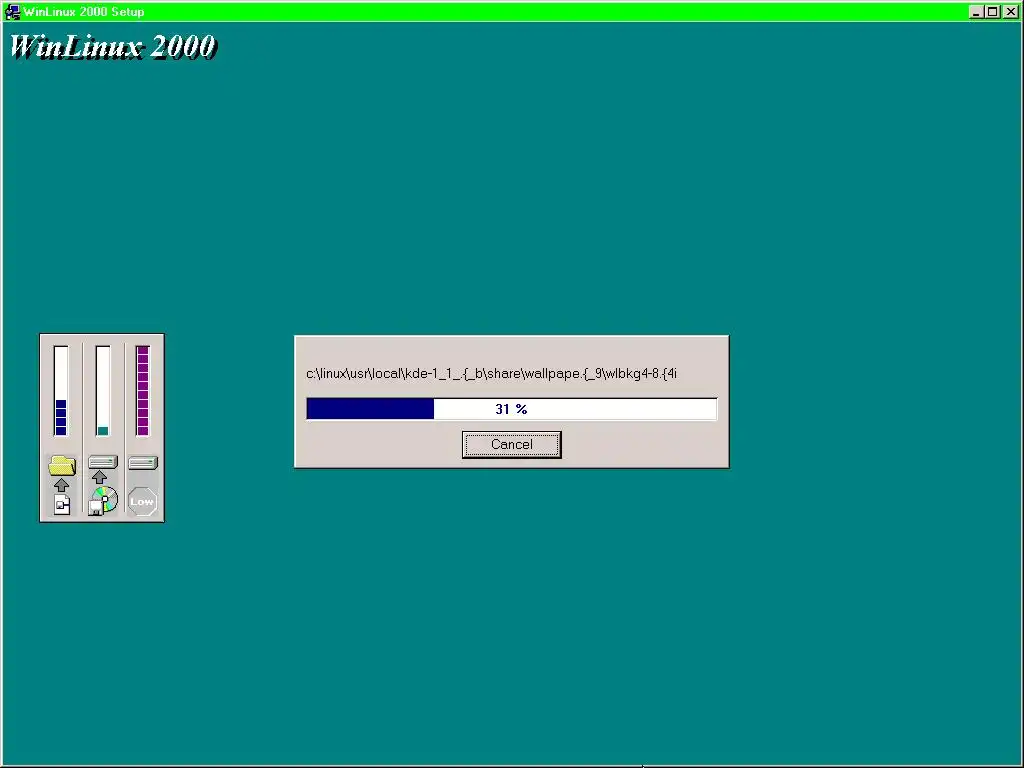Click the WinLinux 2000 Setup title bar icon
The height and width of the screenshot is (768, 1024).
pos(12,11)
